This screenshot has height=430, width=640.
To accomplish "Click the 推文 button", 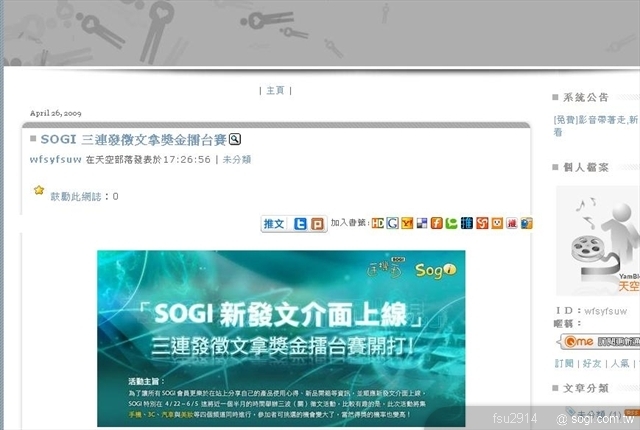I will pos(274,224).
